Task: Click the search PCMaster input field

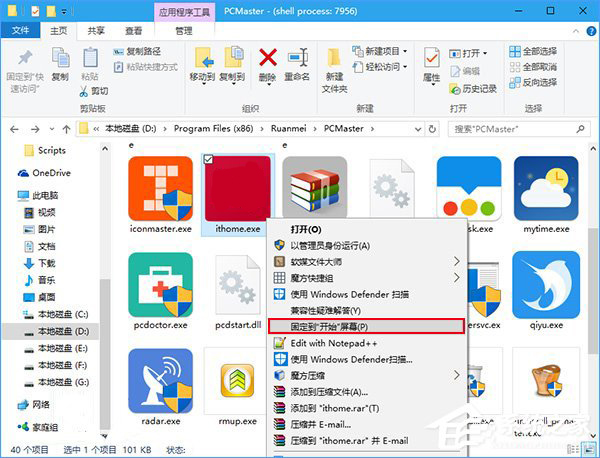Action: click(x=519, y=129)
